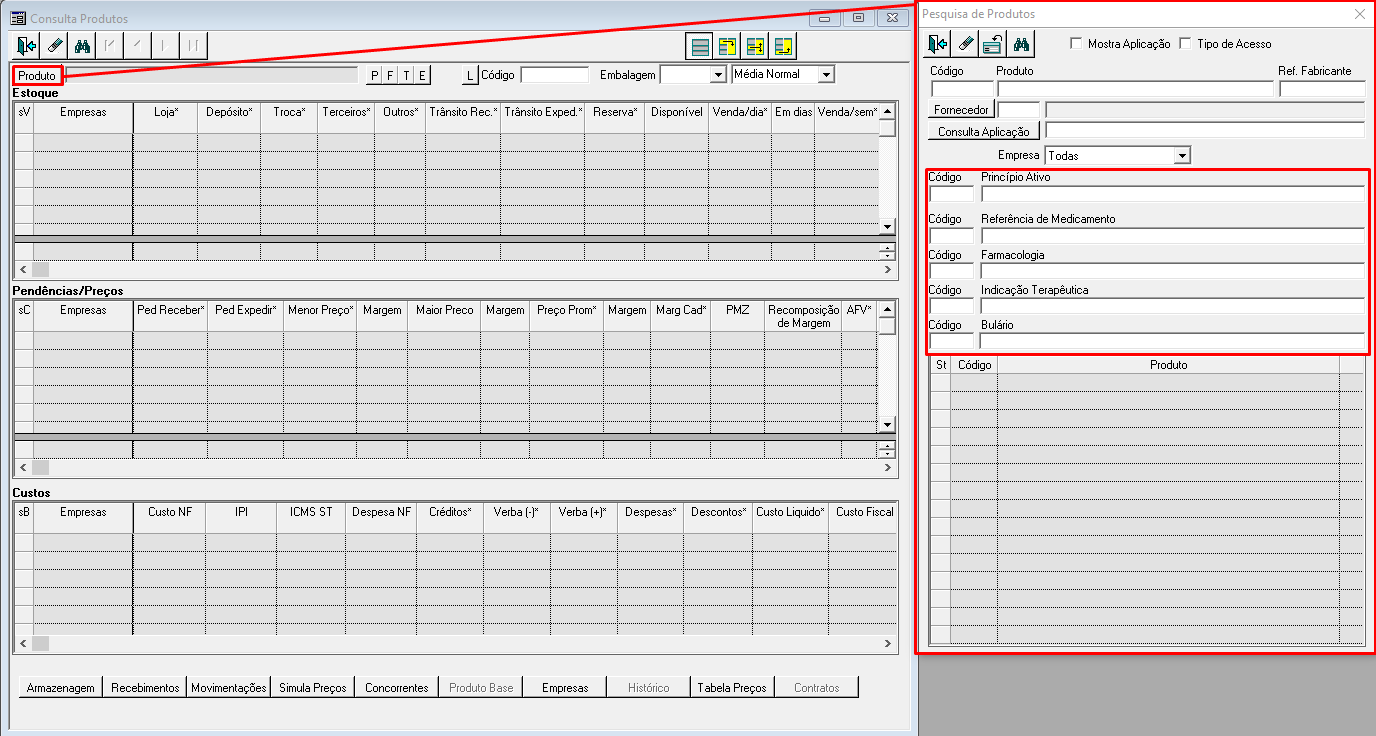Click the eraser clear icon in Consulta Produtos toolbar
The height and width of the screenshot is (736, 1376).
[x=55, y=45]
